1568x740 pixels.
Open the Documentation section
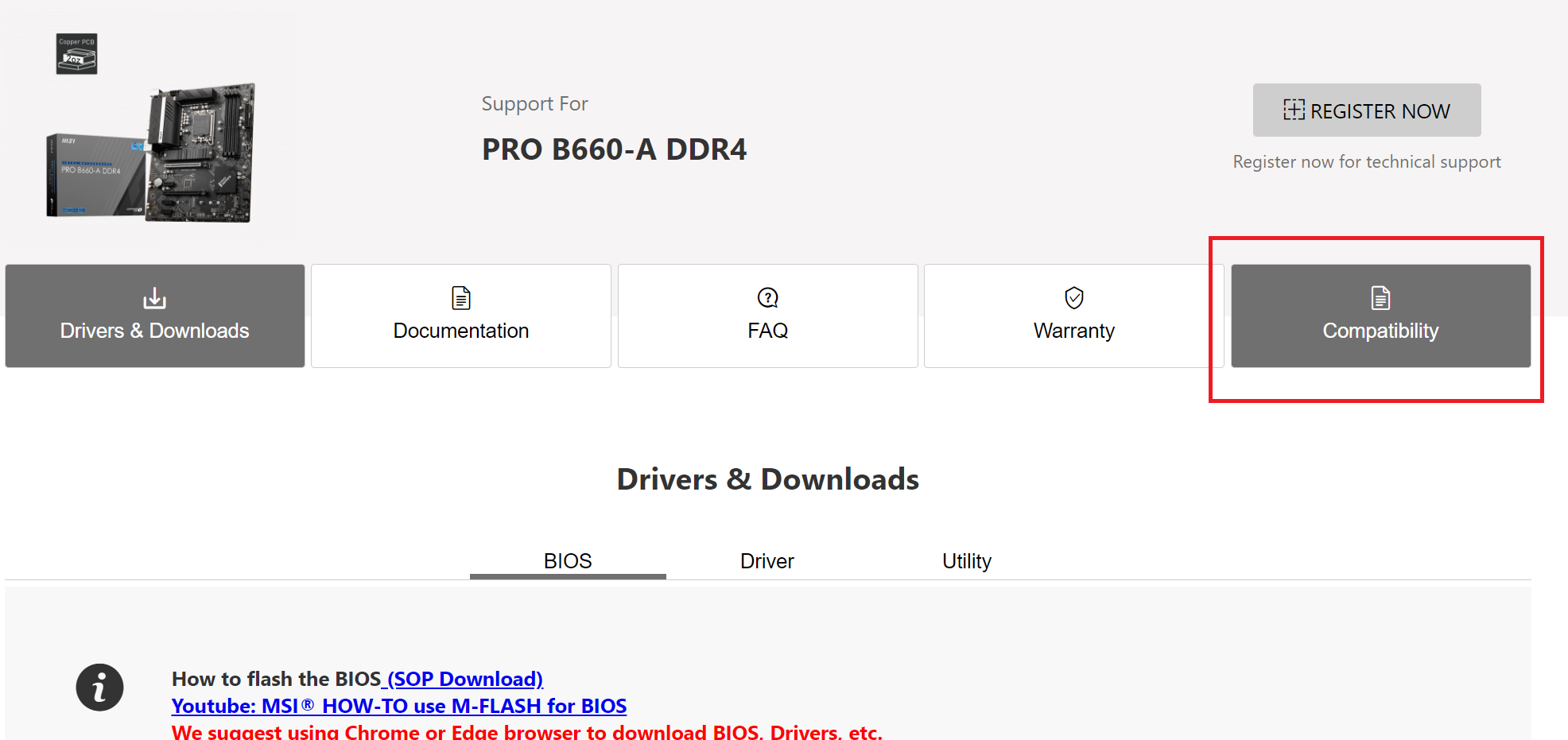tap(461, 316)
